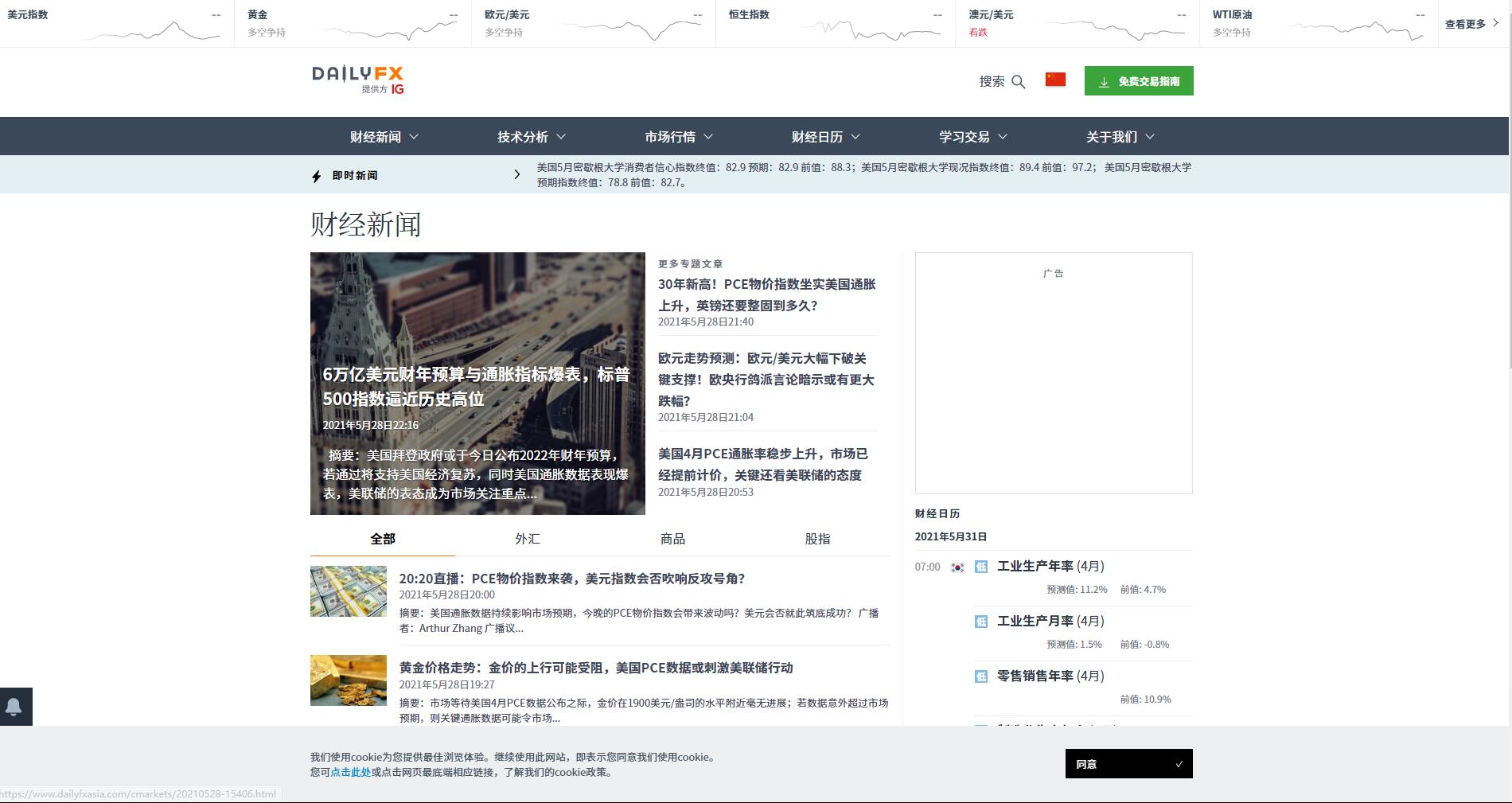
Task: Click the South Korea flag icon
Action: (x=958, y=567)
